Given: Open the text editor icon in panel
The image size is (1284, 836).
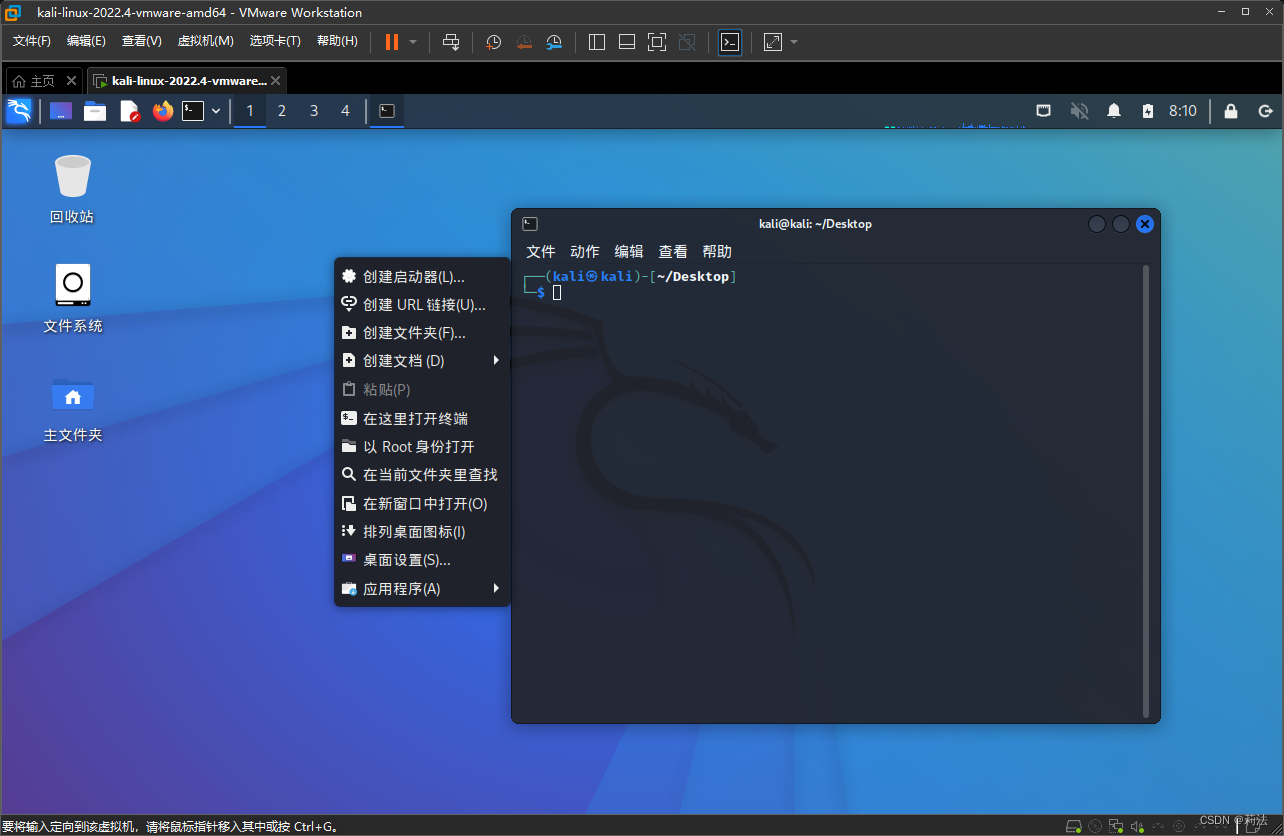Looking at the screenshot, I should click(x=130, y=111).
